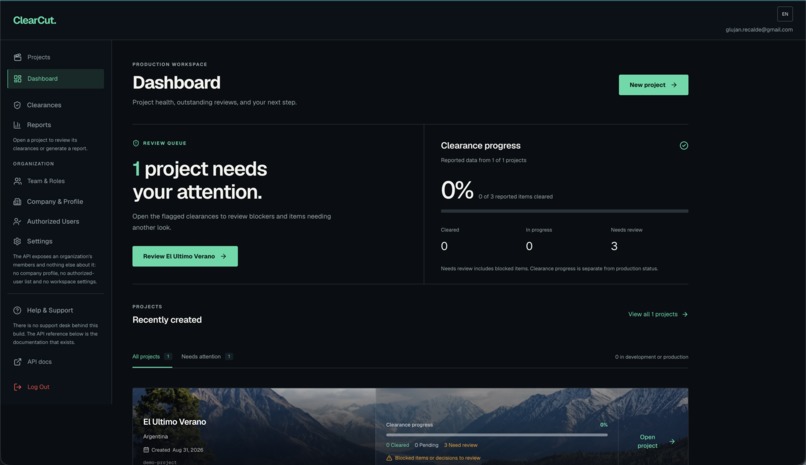The height and width of the screenshot is (465, 806).
Task: Click the Reports bar chart icon
Action: pyautogui.click(x=17, y=125)
